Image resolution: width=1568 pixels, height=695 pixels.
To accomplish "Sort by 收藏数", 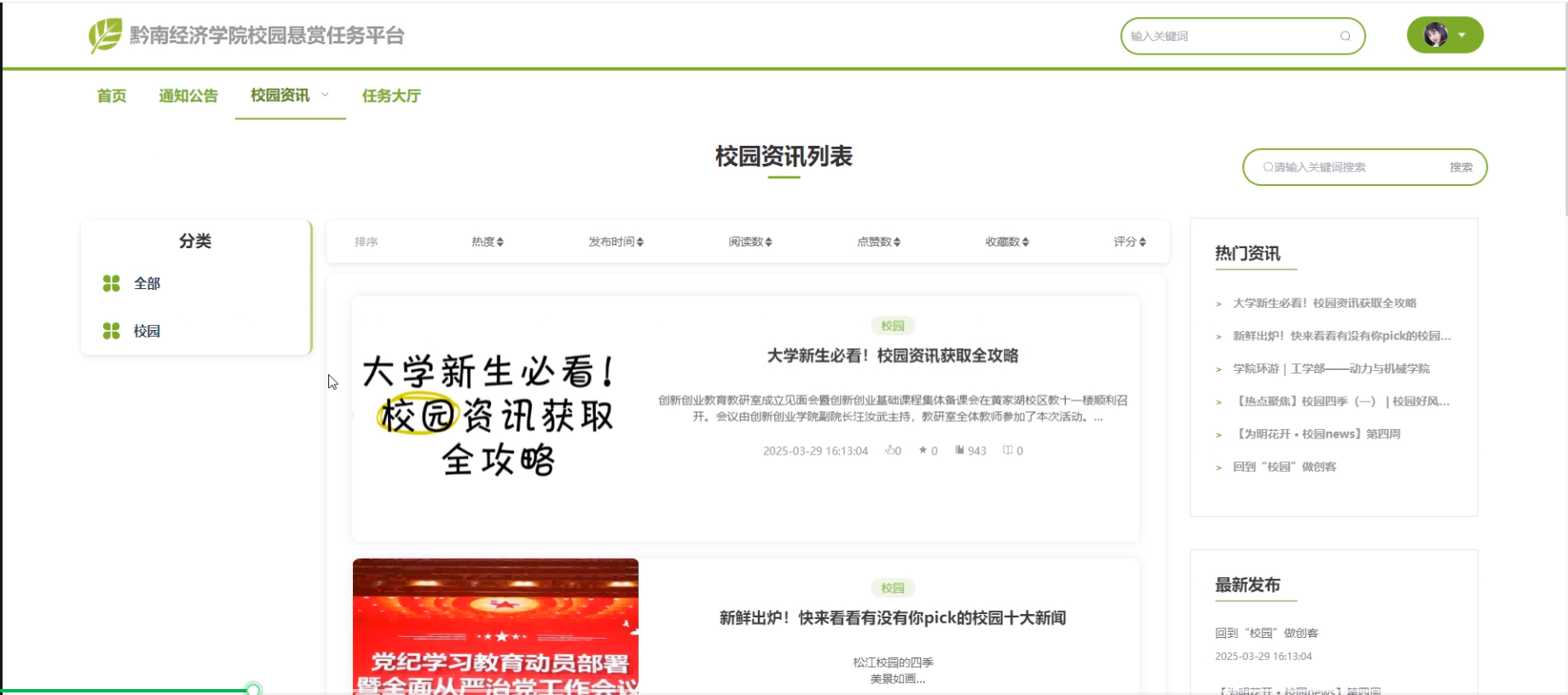I will (x=1007, y=242).
